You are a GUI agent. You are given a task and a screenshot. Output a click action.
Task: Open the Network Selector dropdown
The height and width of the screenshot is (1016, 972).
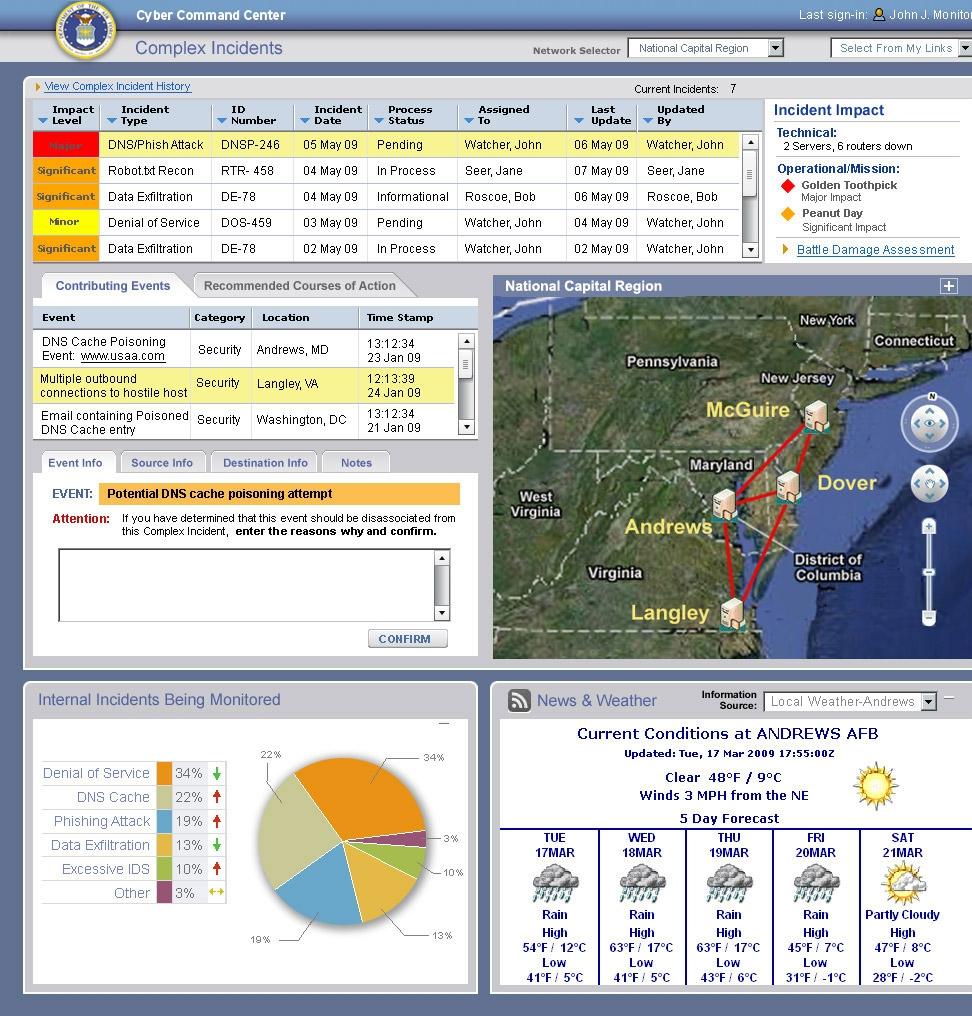pyautogui.click(x=777, y=47)
